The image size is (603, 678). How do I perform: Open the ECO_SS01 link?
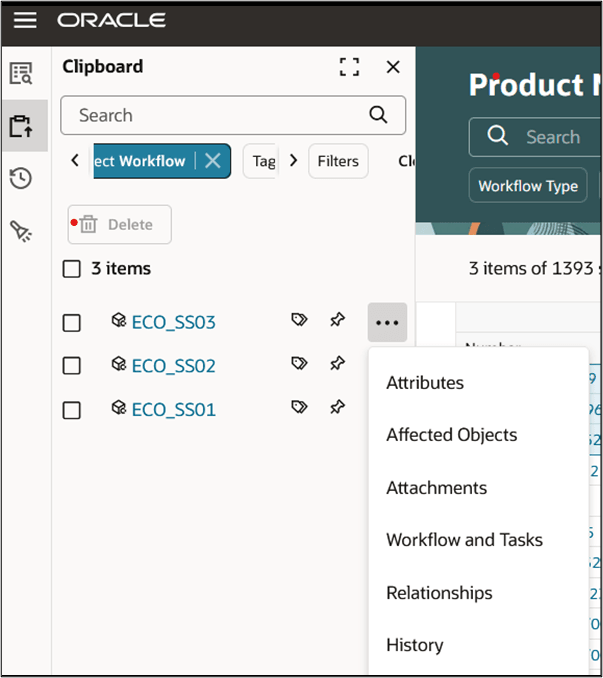pos(173,410)
